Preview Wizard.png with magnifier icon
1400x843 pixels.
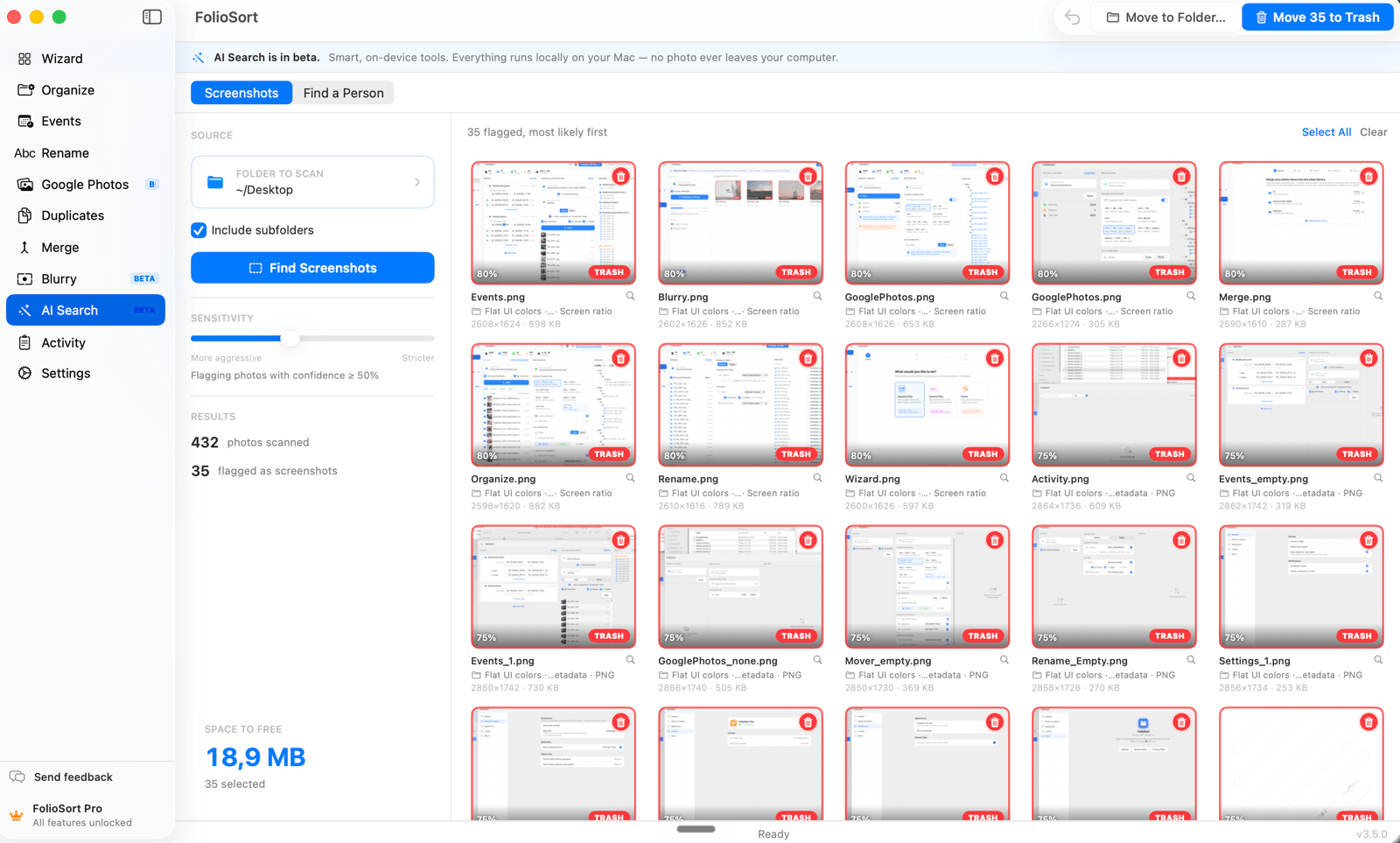1004,479
